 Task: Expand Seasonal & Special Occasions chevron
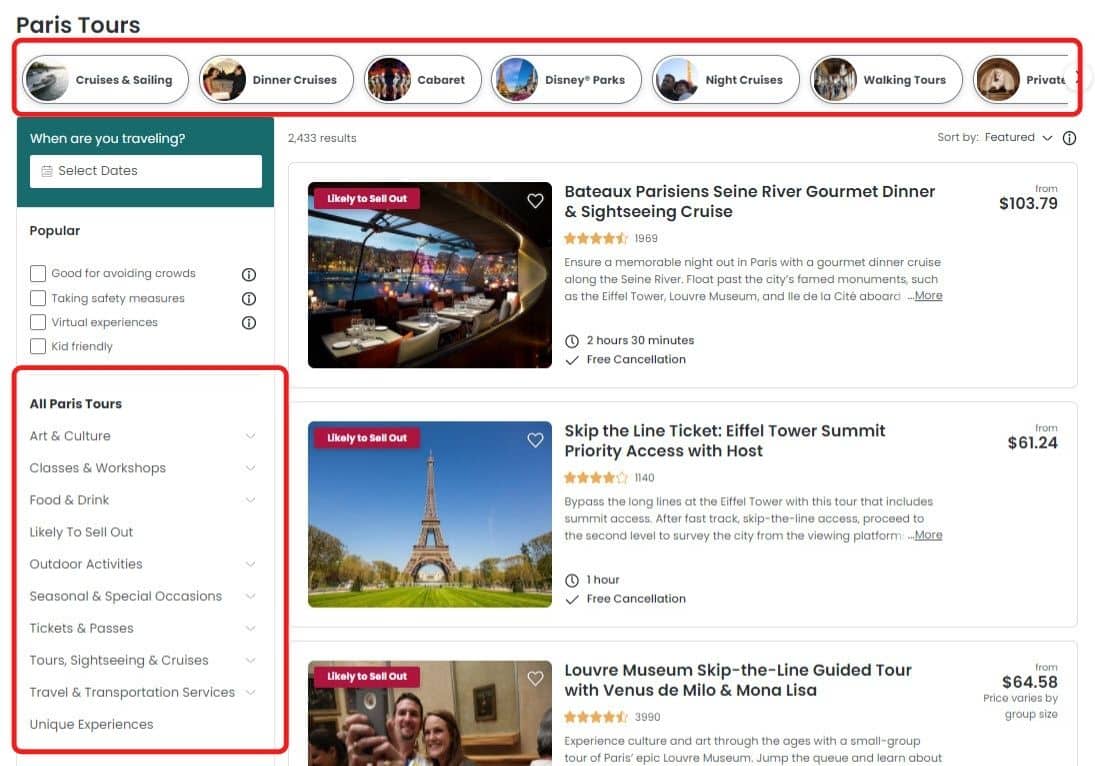(x=250, y=596)
